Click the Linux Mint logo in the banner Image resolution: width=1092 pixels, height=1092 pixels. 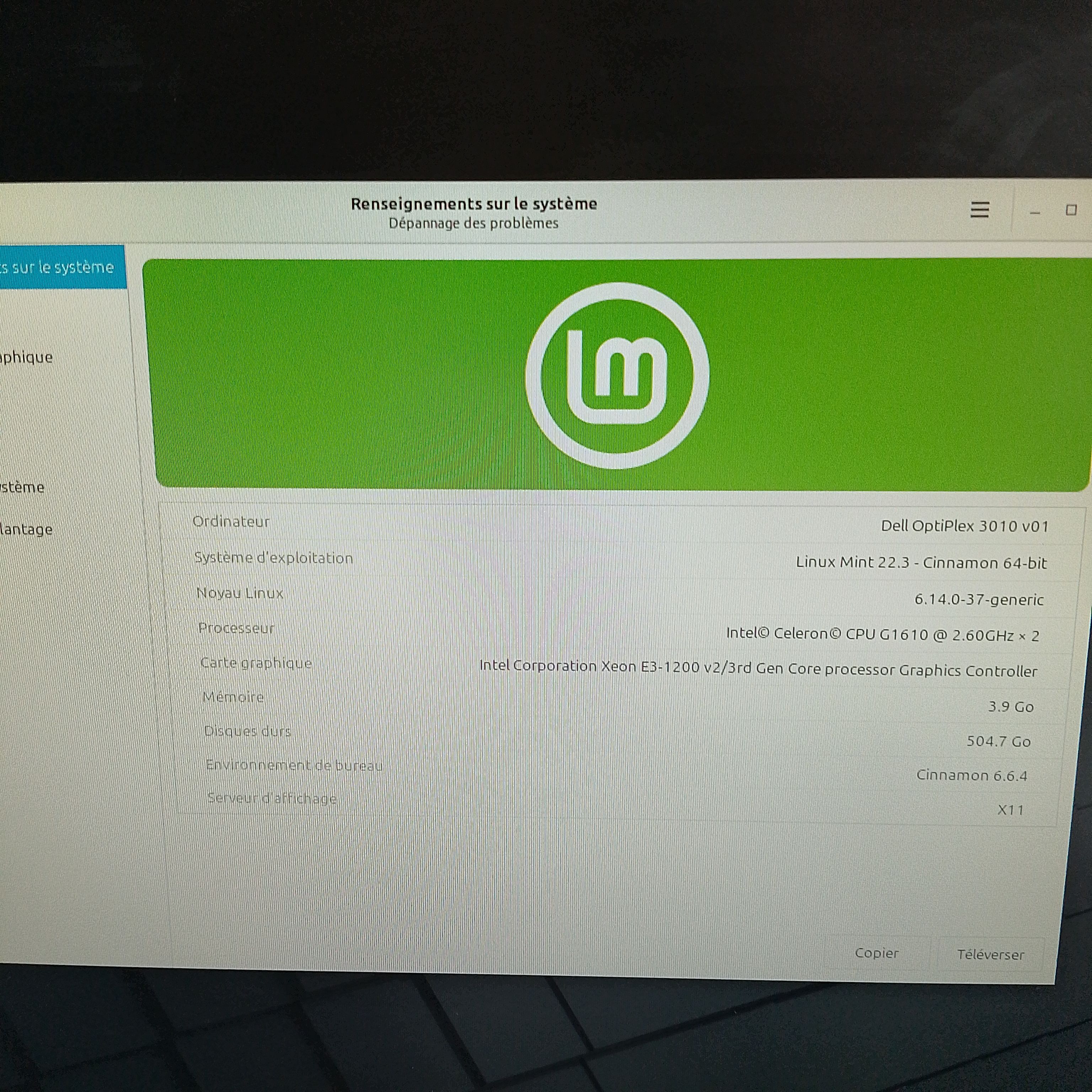point(617,376)
